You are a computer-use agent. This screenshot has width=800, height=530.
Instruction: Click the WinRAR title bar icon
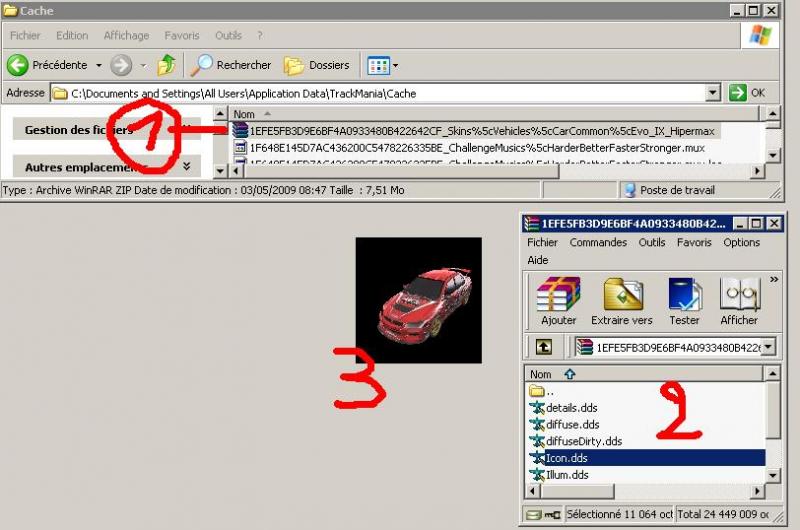(532, 223)
